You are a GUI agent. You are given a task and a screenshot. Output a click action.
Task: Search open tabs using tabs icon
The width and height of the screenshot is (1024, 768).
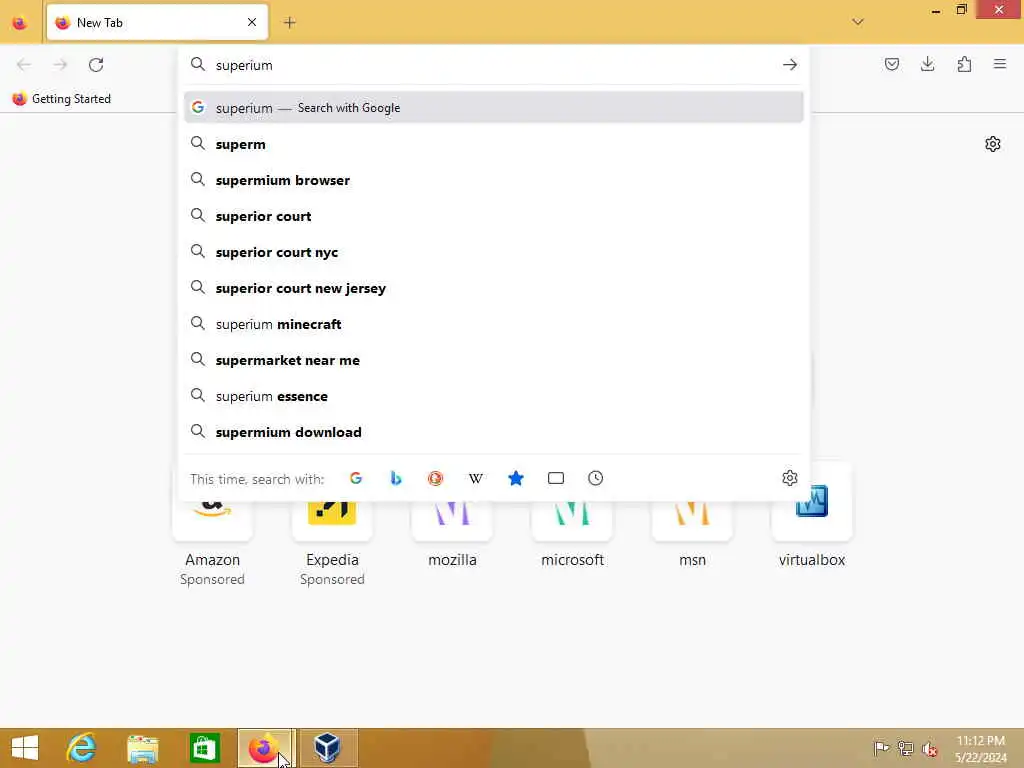(x=556, y=478)
